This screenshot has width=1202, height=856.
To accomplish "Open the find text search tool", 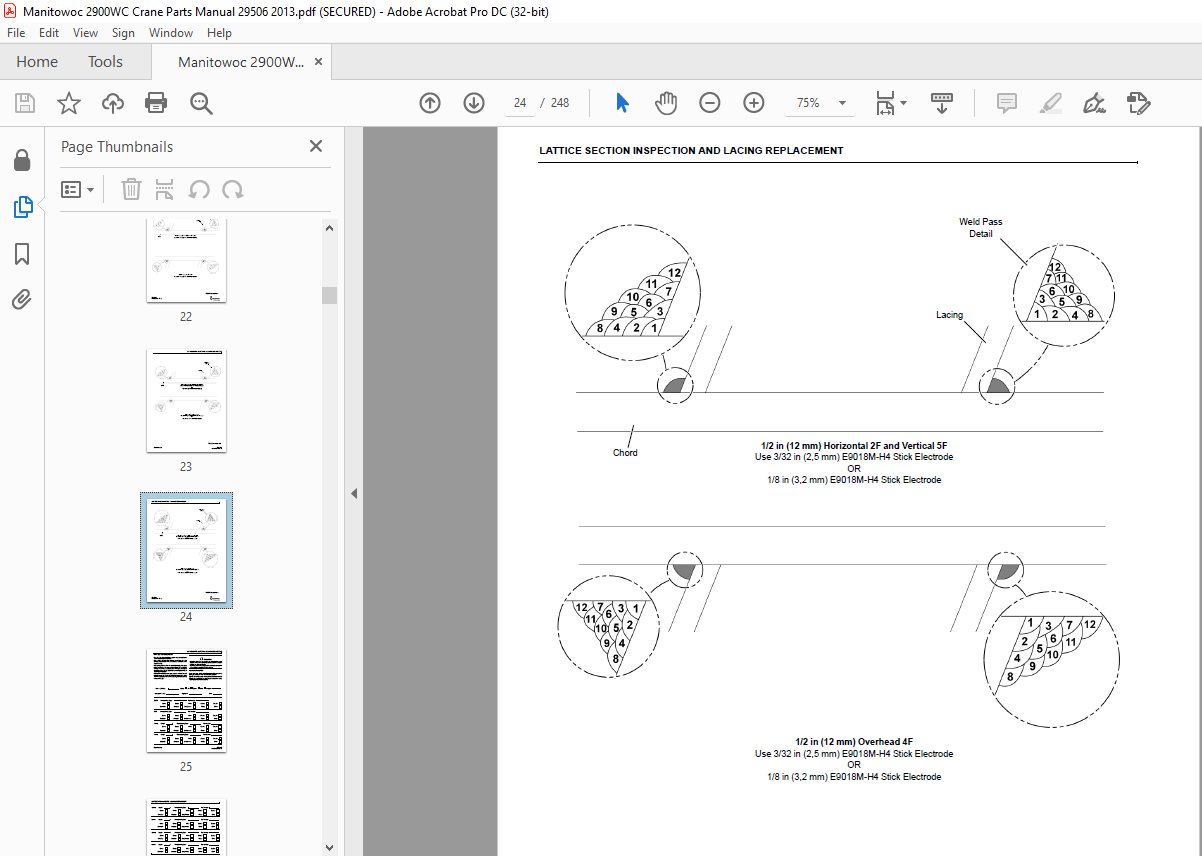I will tap(201, 103).
